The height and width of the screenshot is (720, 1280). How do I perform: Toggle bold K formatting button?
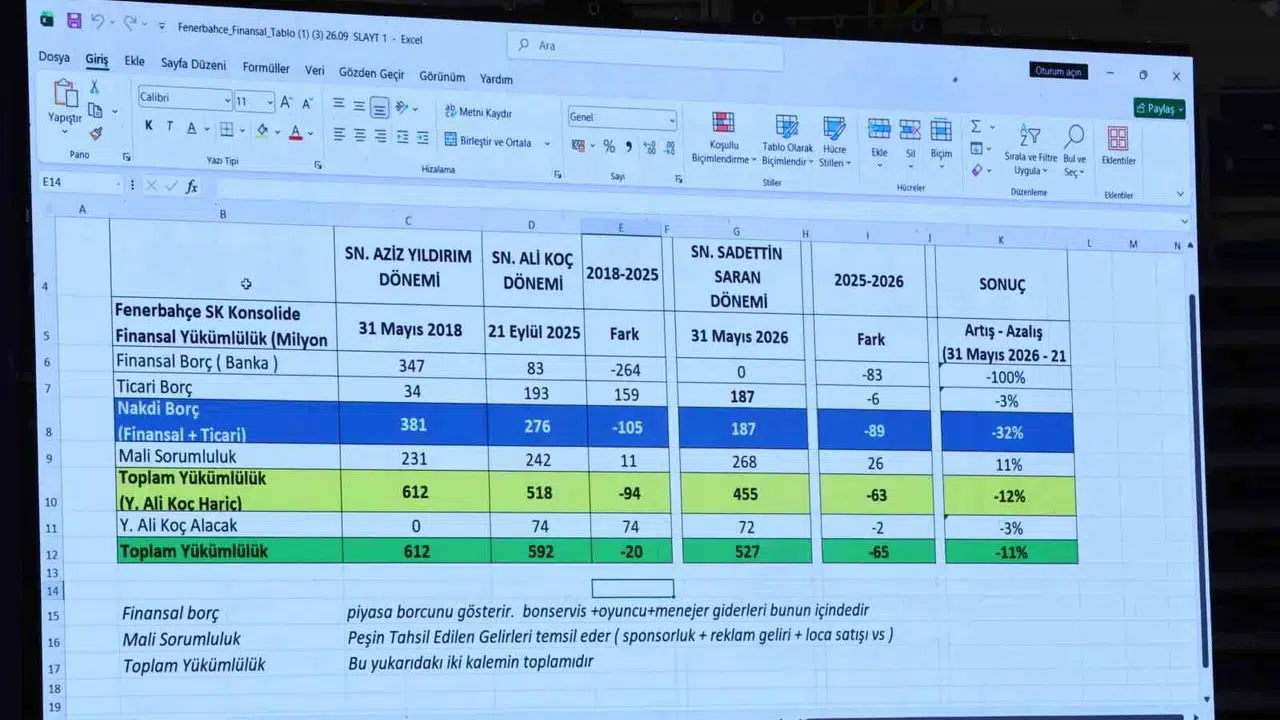pos(149,126)
